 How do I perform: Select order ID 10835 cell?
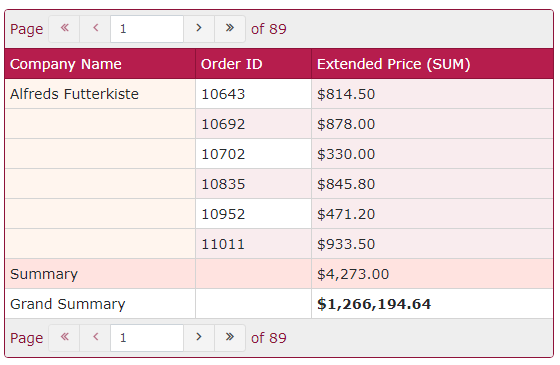[254, 184]
